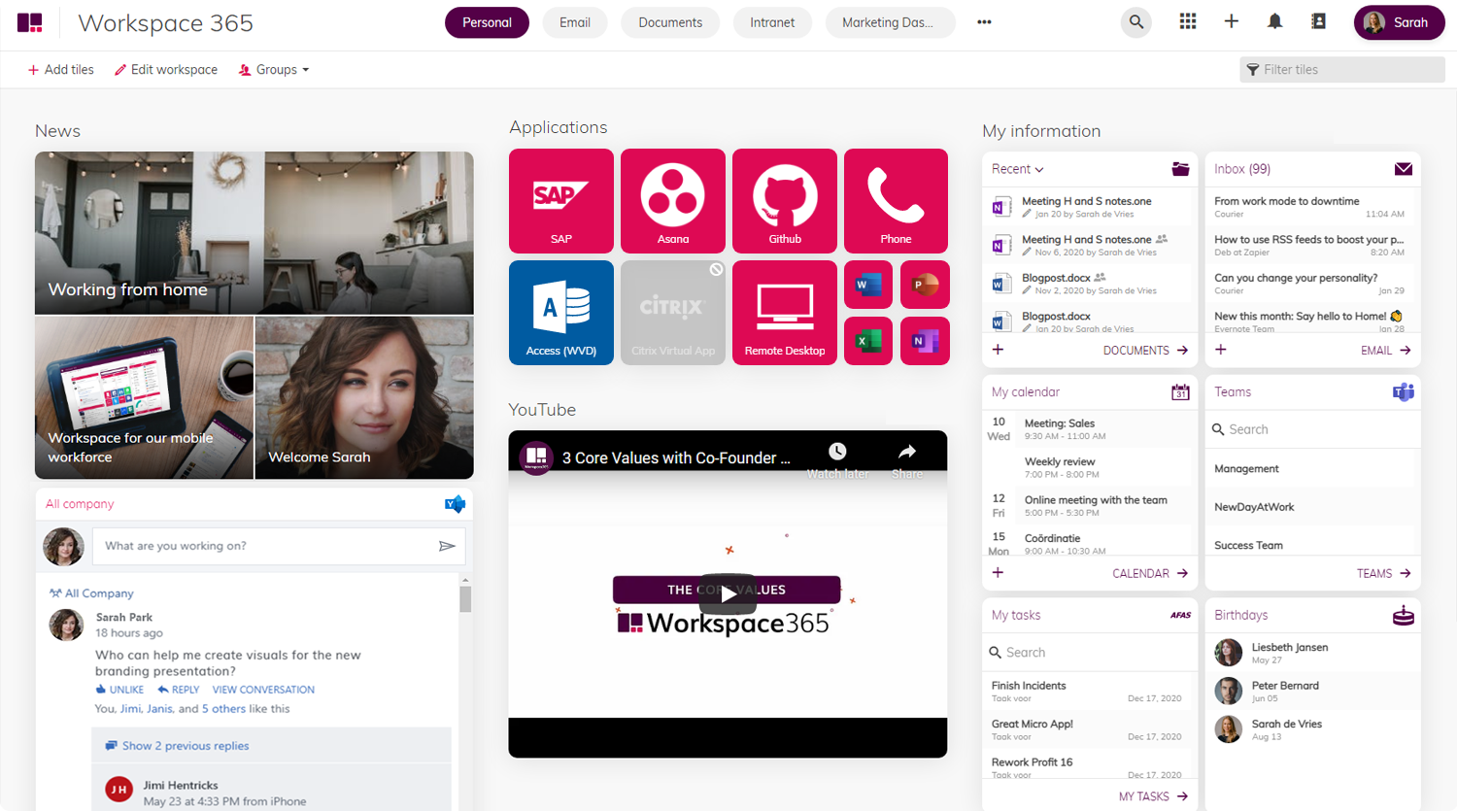Open the more tabs ellipsis menu
This screenshot has height=812, width=1457.
[x=984, y=22]
